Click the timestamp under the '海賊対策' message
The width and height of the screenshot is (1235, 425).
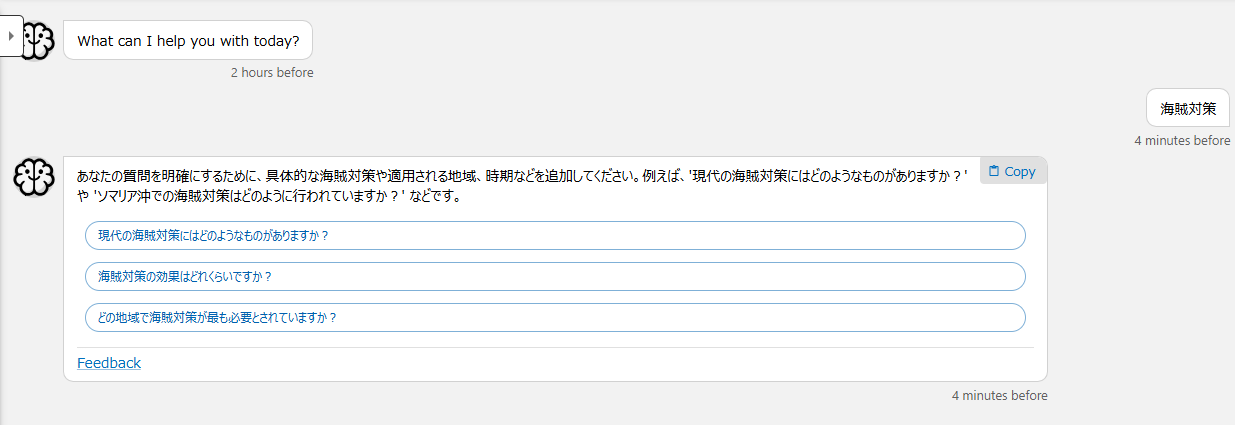[1182, 140]
